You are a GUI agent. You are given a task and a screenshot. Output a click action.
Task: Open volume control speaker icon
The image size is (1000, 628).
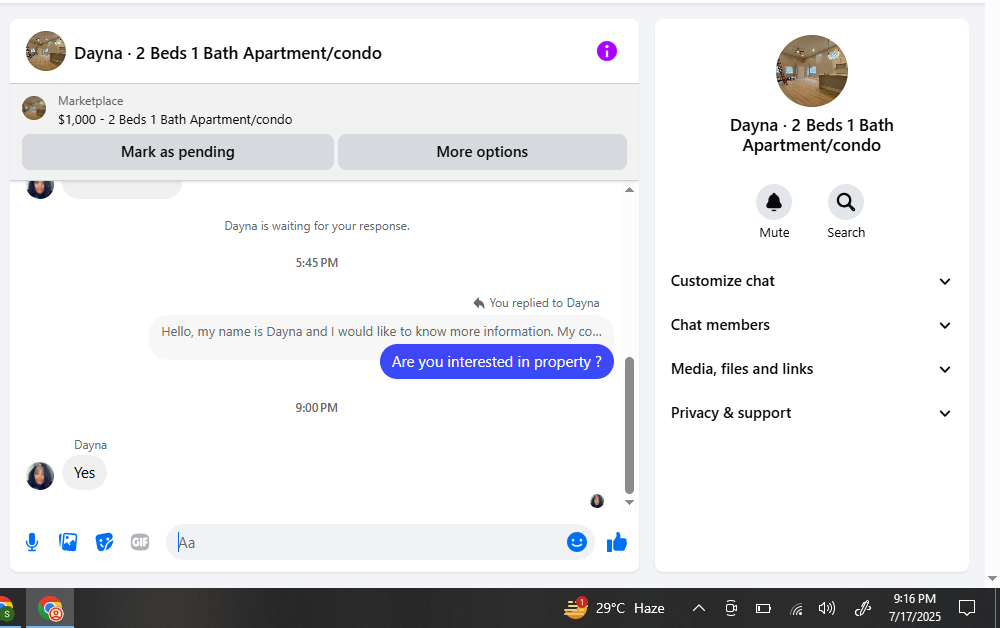coord(827,608)
